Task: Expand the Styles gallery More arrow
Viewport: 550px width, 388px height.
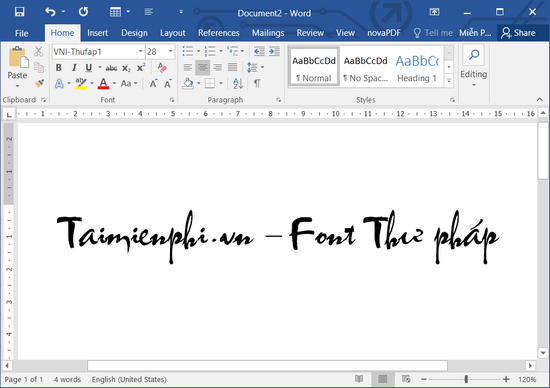Action: (x=449, y=81)
